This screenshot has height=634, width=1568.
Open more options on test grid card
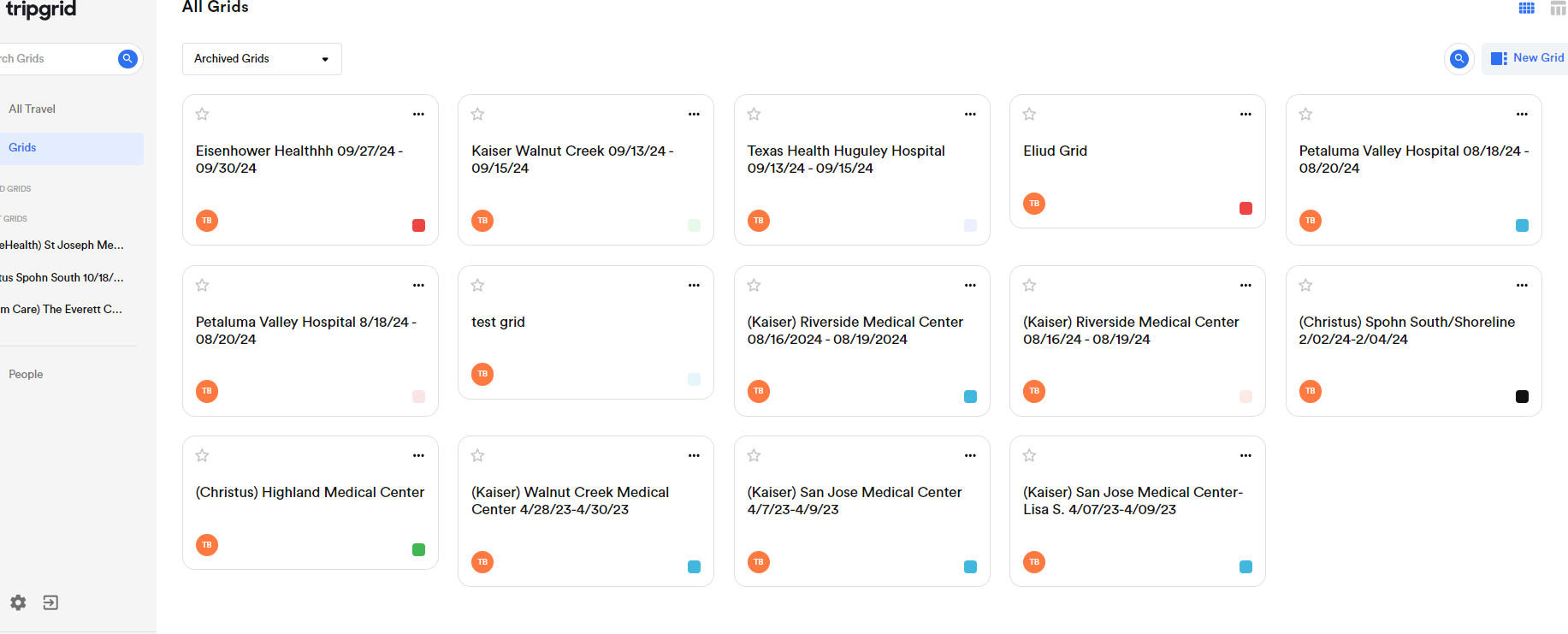(694, 285)
